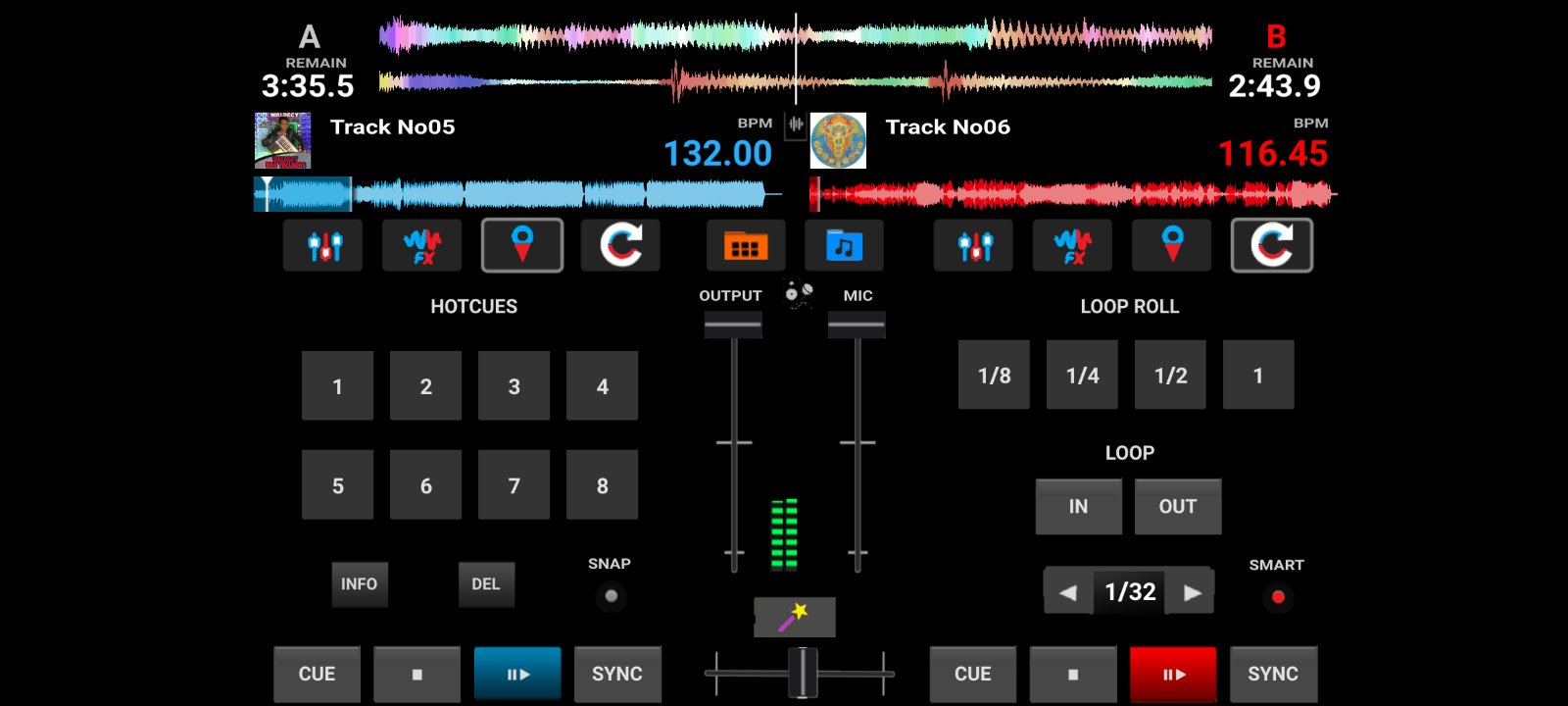1568x706 pixels.
Task: Open the loop length 1/32 selector
Action: click(1130, 592)
